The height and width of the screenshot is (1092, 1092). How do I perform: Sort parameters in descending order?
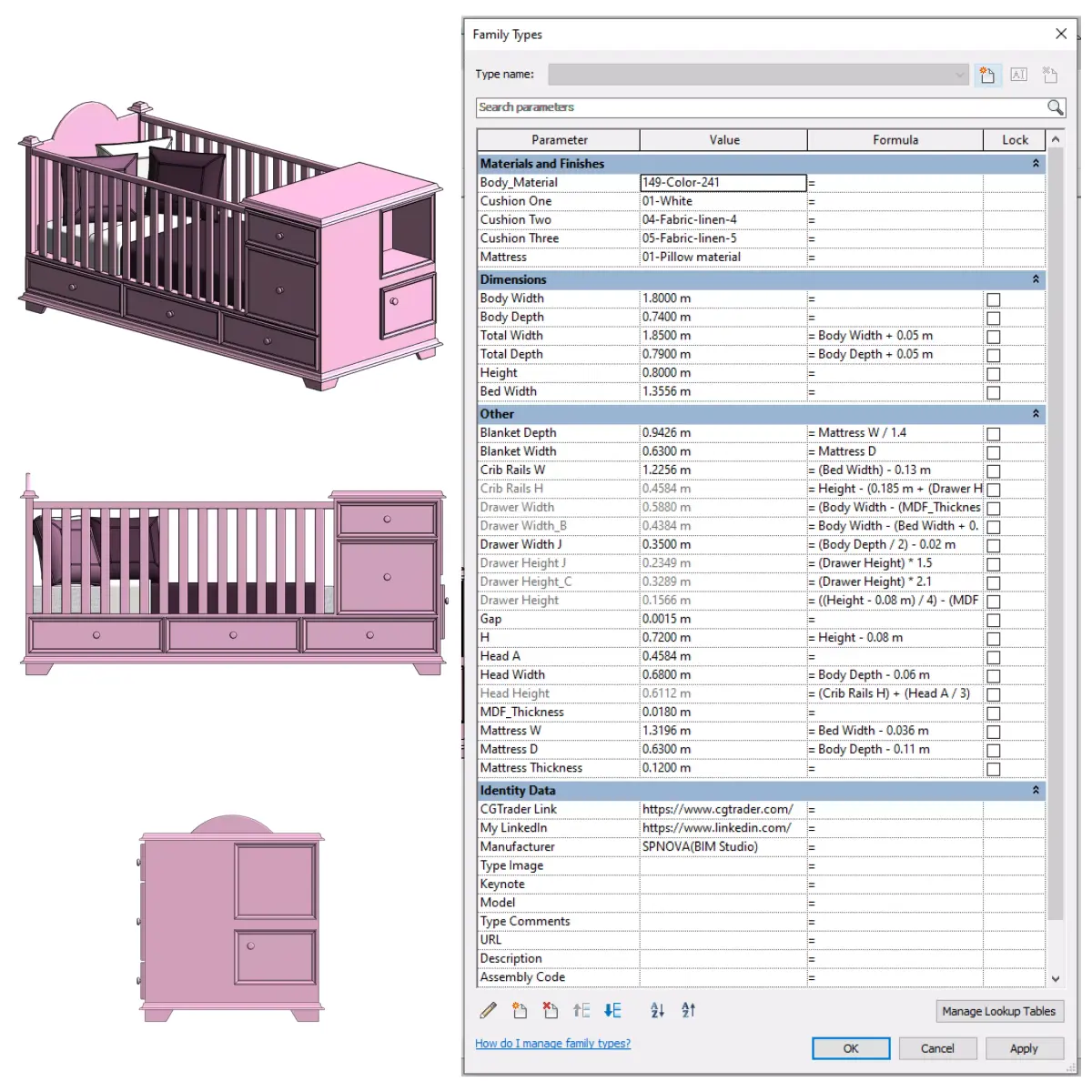pos(688,1010)
